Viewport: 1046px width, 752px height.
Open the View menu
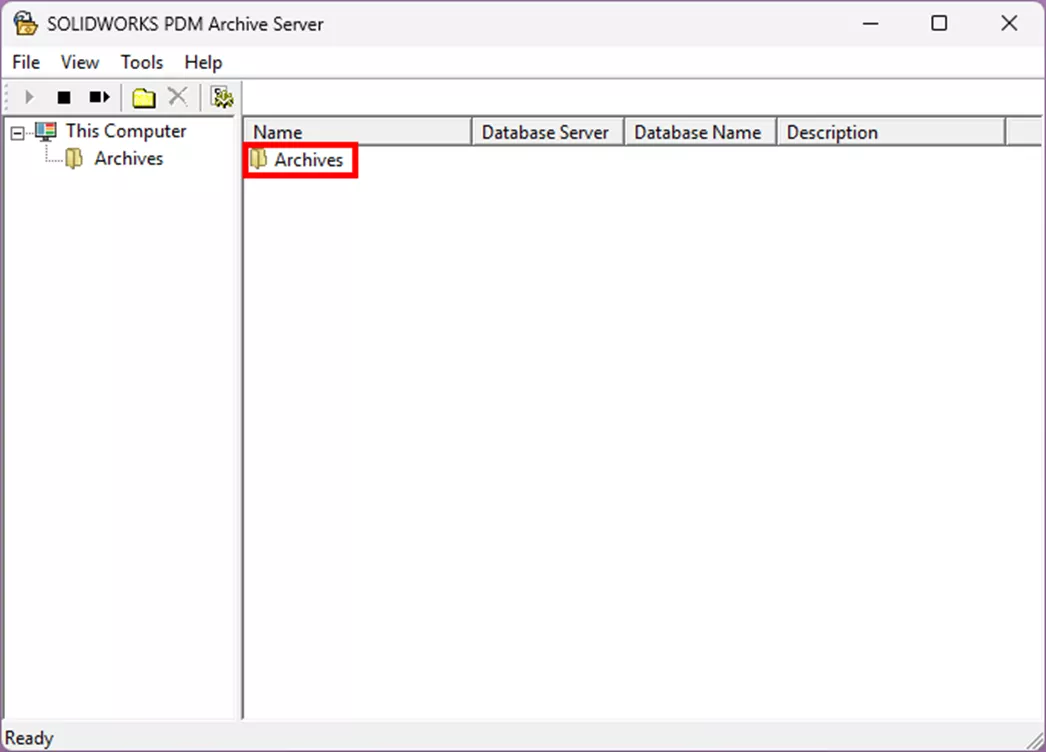[x=79, y=63]
